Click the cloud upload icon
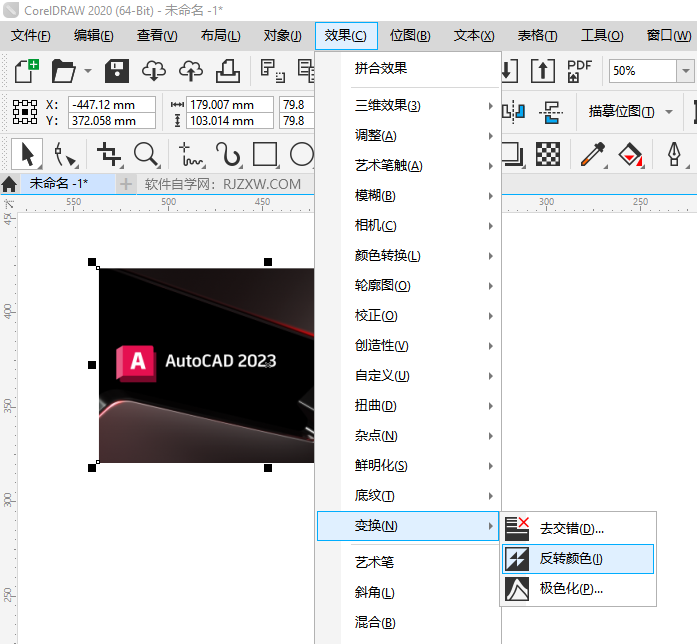The height and width of the screenshot is (644, 697). [191, 71]
